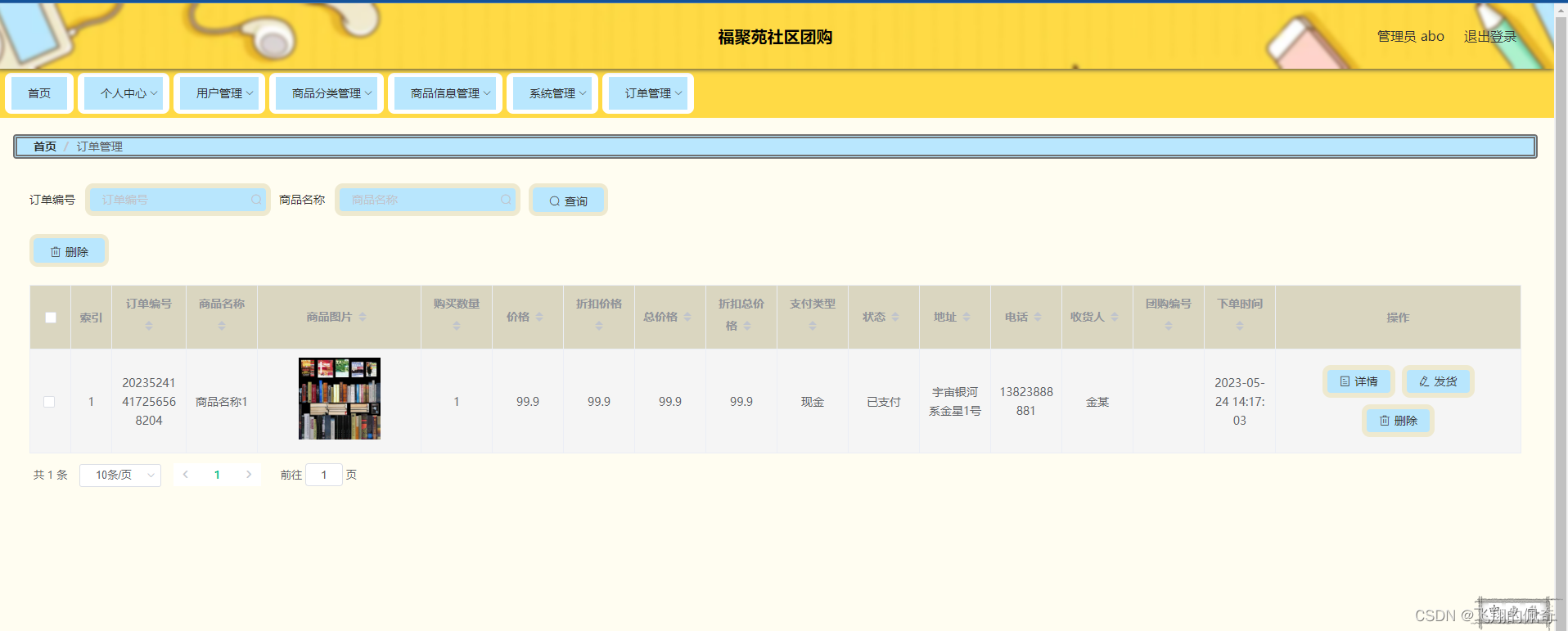Click the 商品名称1 cell

pyautogui.click(x=222, y=402)
